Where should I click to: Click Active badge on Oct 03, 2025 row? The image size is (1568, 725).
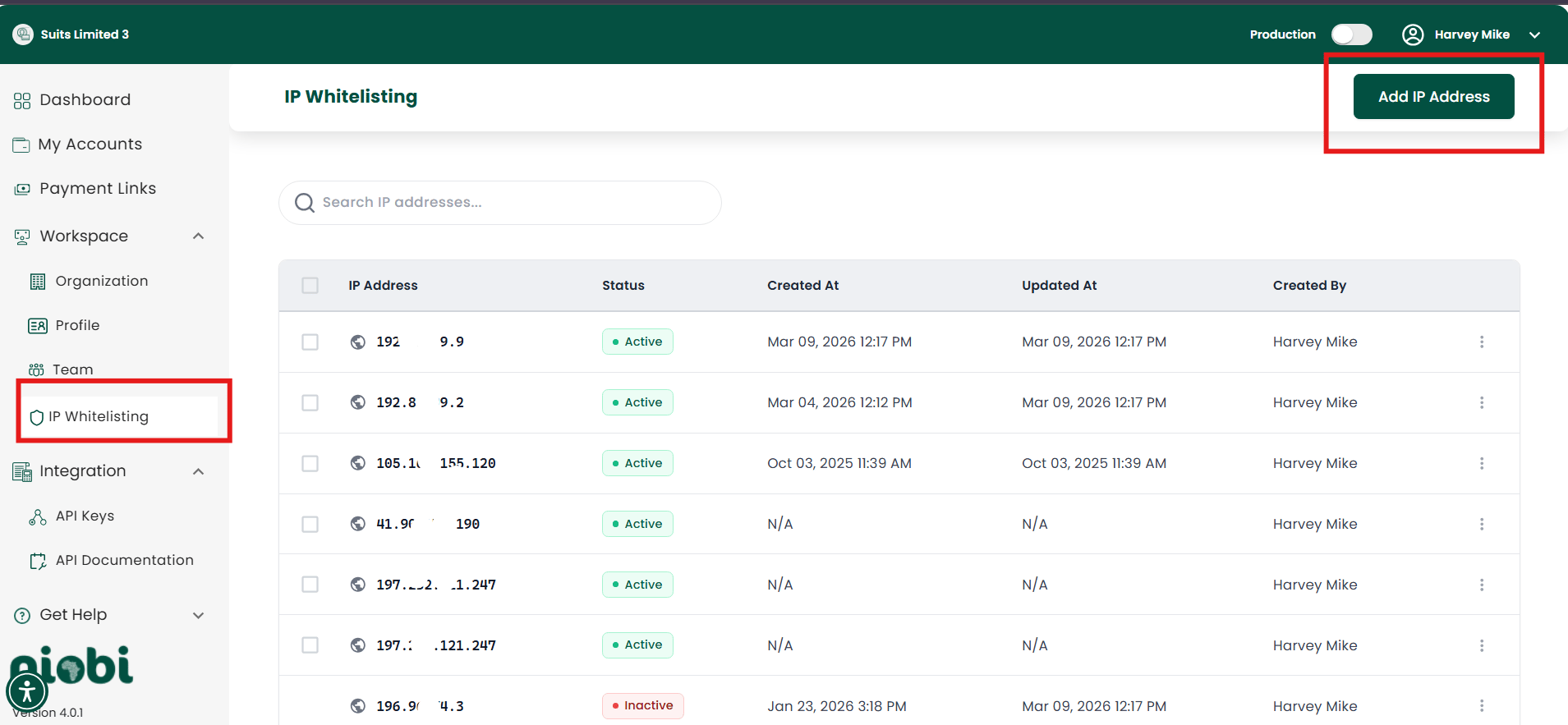(x=637, y=463)
